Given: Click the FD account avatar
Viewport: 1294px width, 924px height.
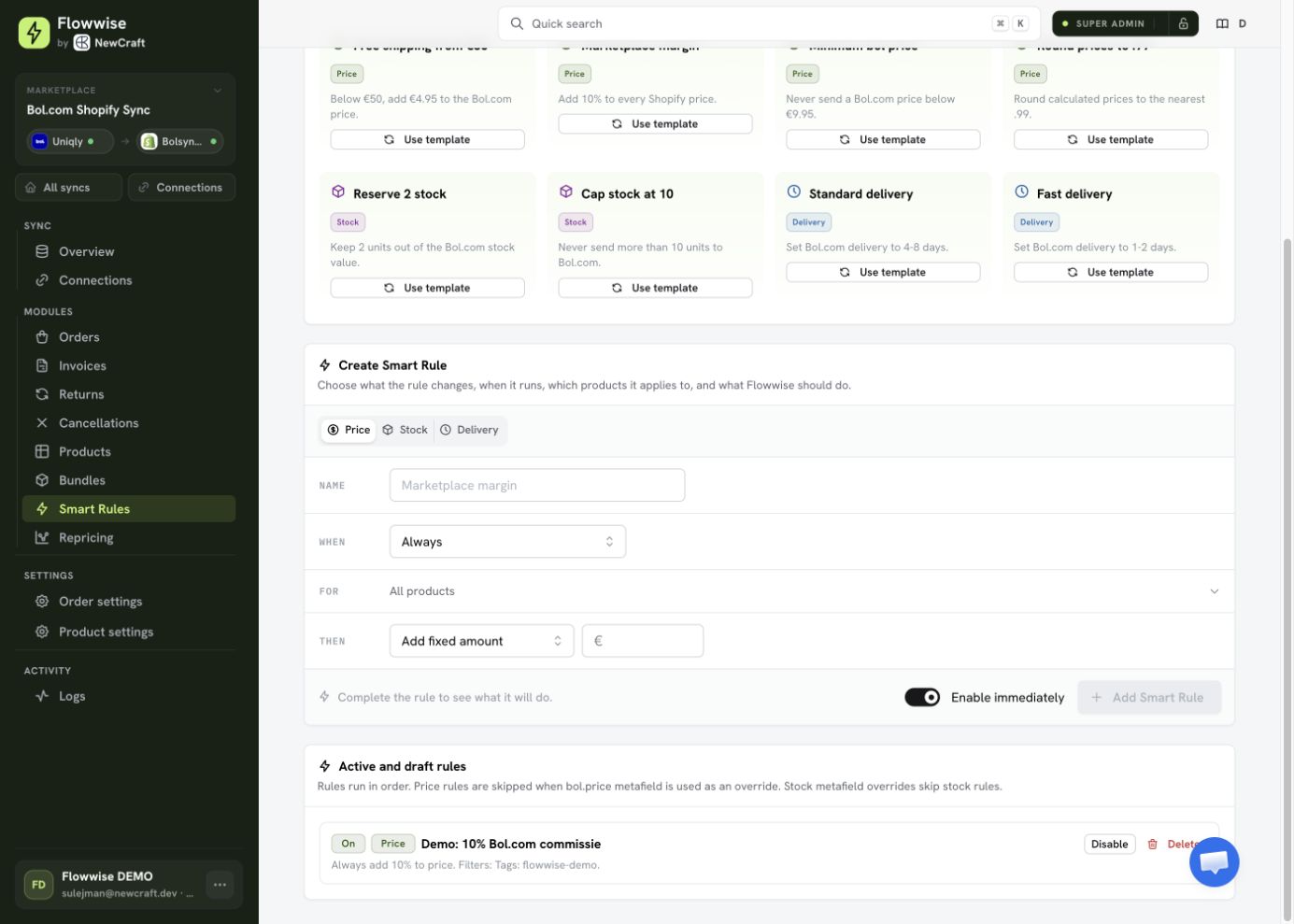Looking at the screenshot, I should [x=38, y=885].
